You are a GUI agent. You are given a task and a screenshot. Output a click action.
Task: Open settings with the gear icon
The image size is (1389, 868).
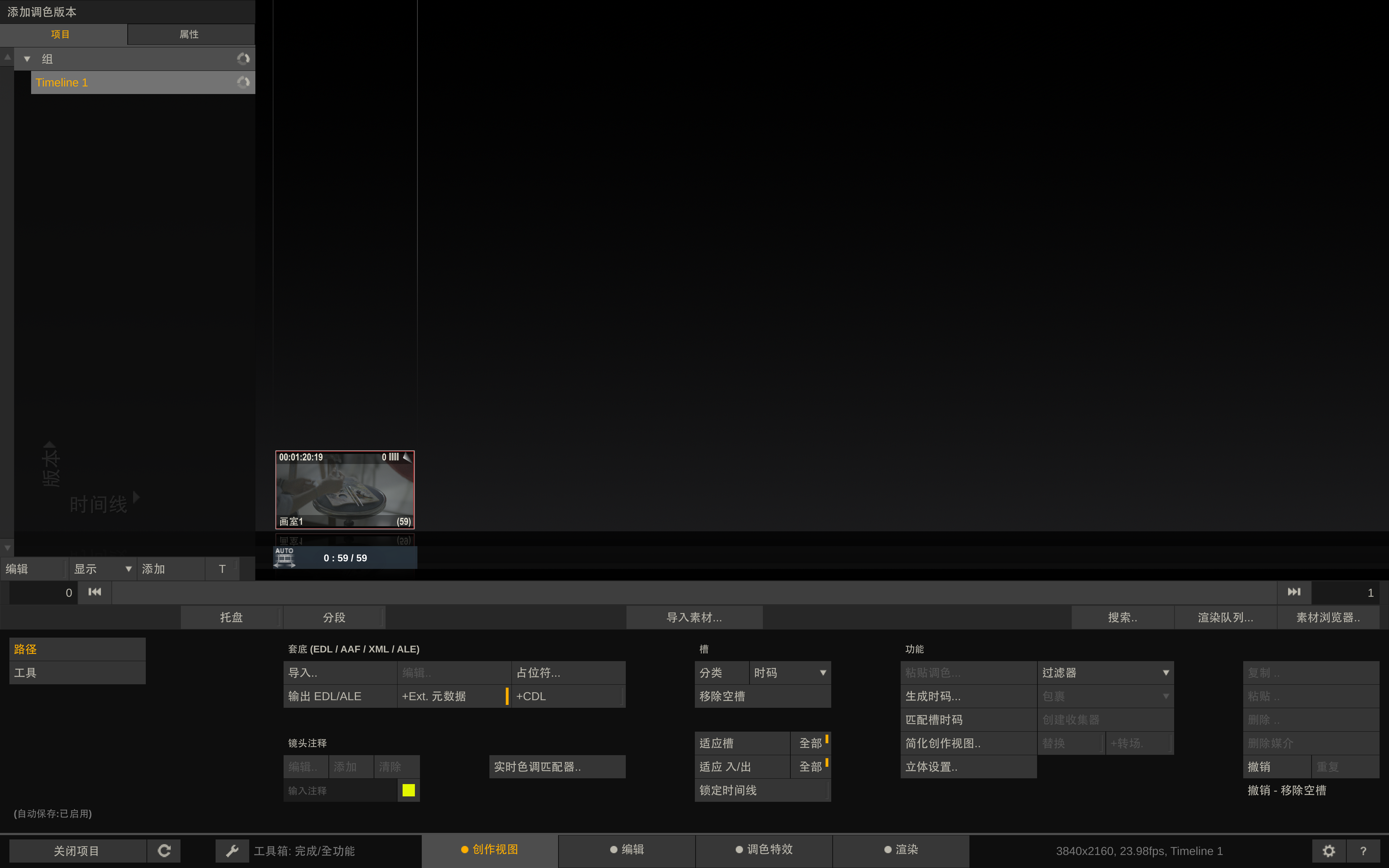tap(1329, 850)
